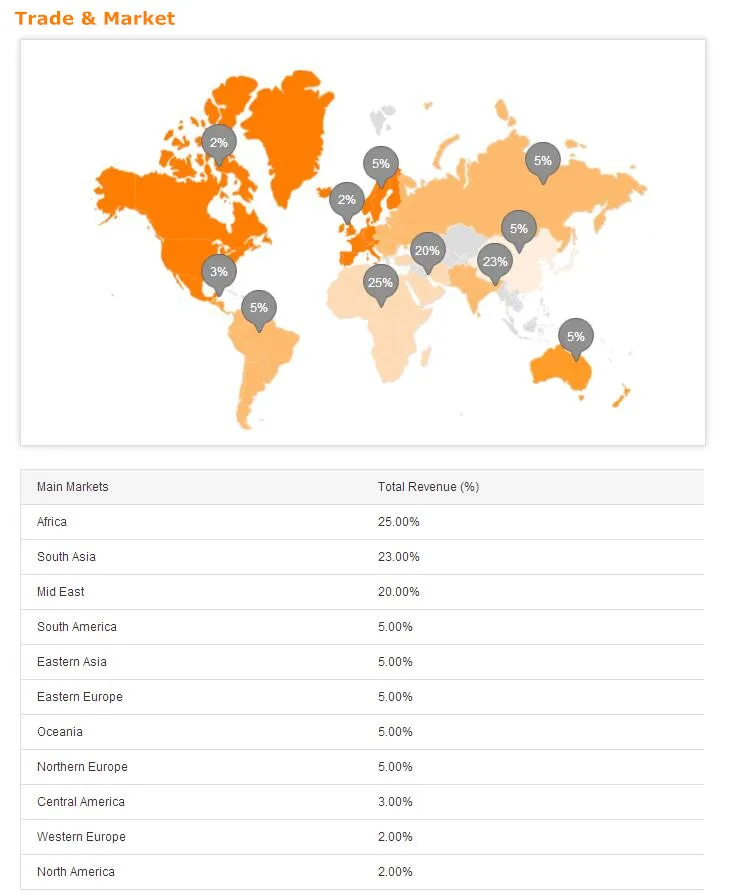Select the 5% pin on Northern Europe
This screenshot has height=895, width=730.
coord(380,164)
